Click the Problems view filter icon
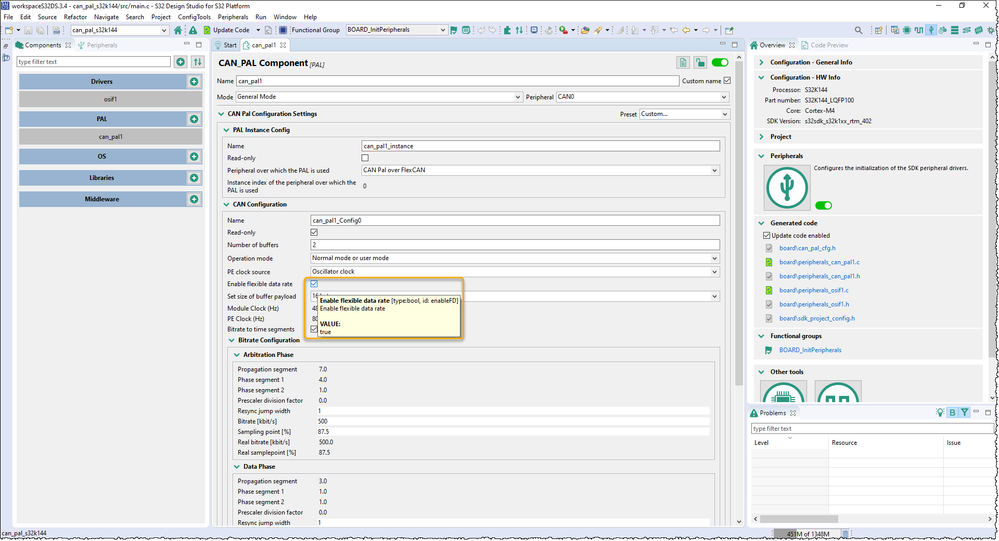Viewport: 999px width, 541px height. point(965,412)
